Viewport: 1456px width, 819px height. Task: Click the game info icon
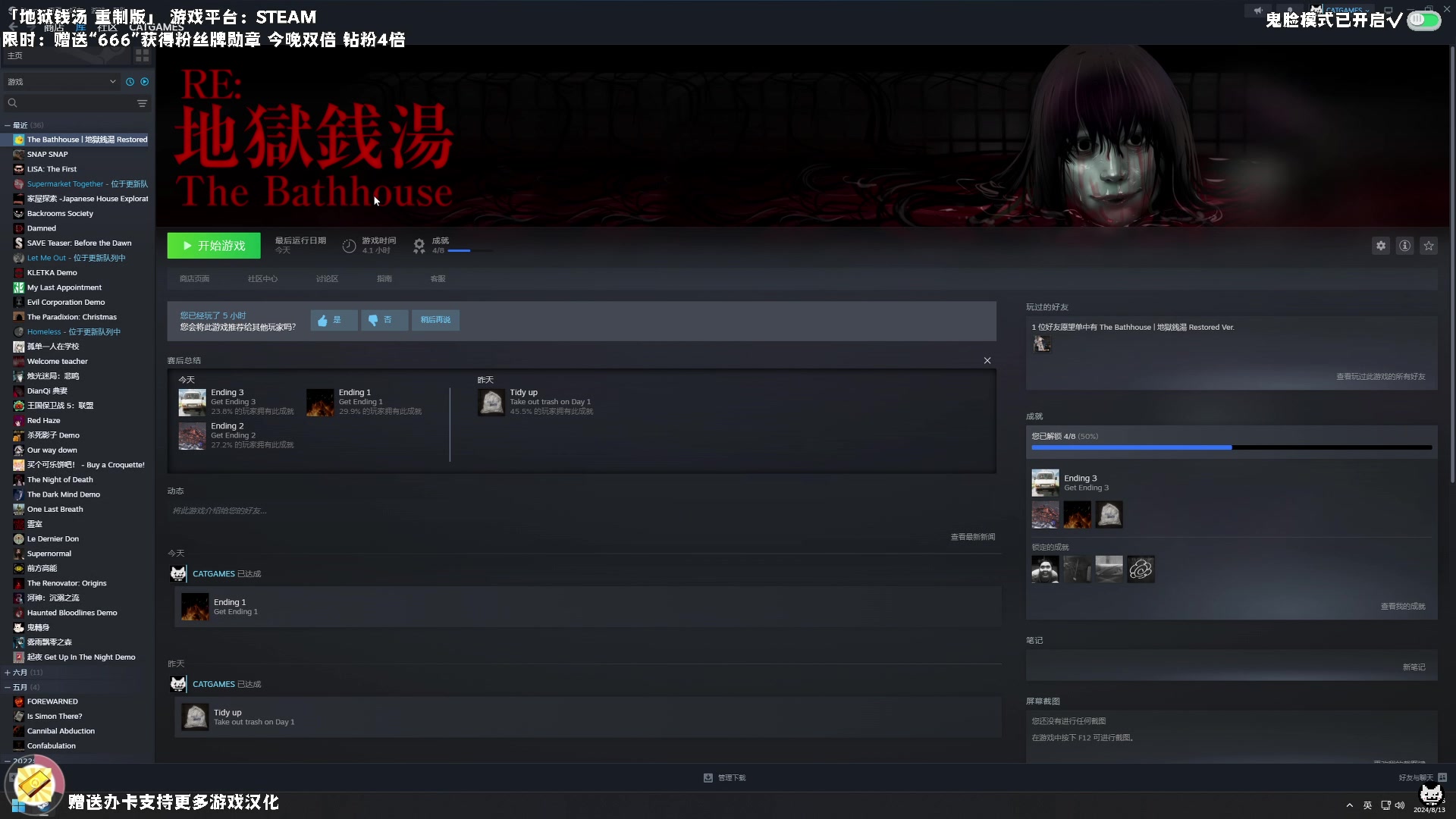(x=1404, y=246)
